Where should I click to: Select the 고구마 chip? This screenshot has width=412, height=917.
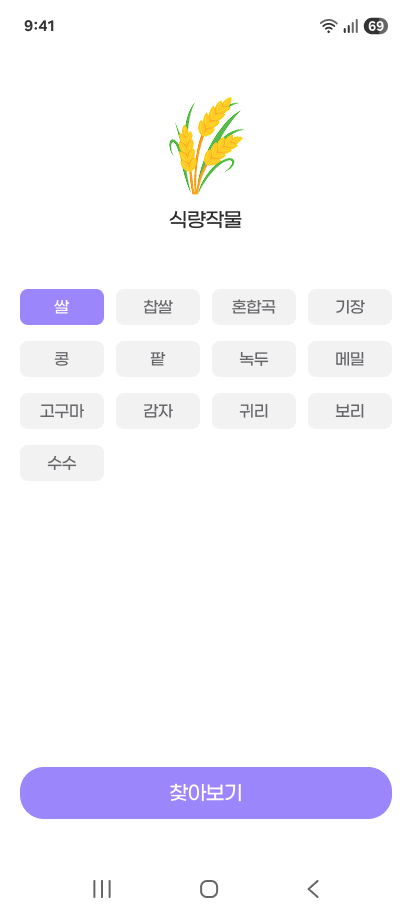coord(62,411)
